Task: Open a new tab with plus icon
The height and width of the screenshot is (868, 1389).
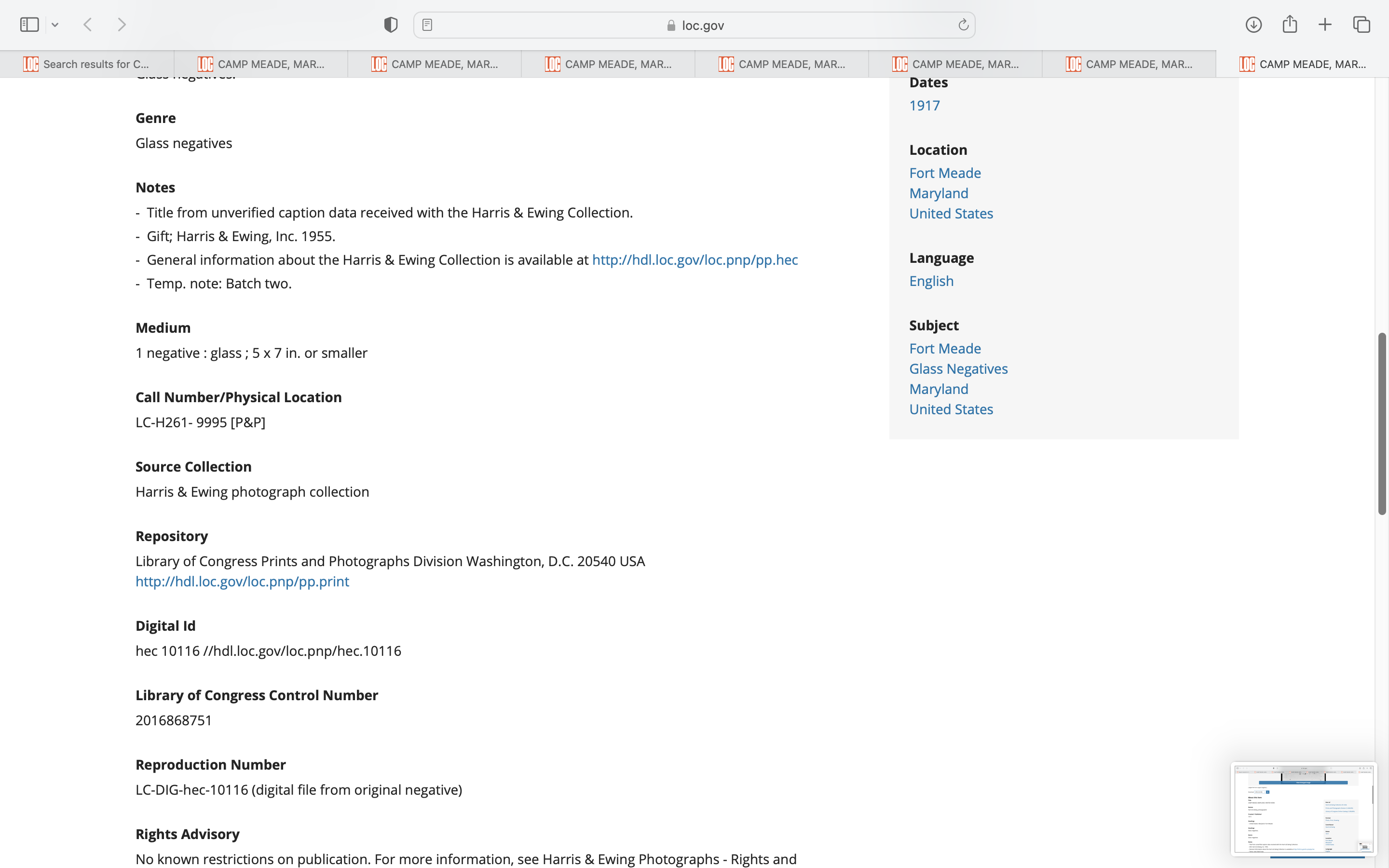Action: (x=1325, y=25)
